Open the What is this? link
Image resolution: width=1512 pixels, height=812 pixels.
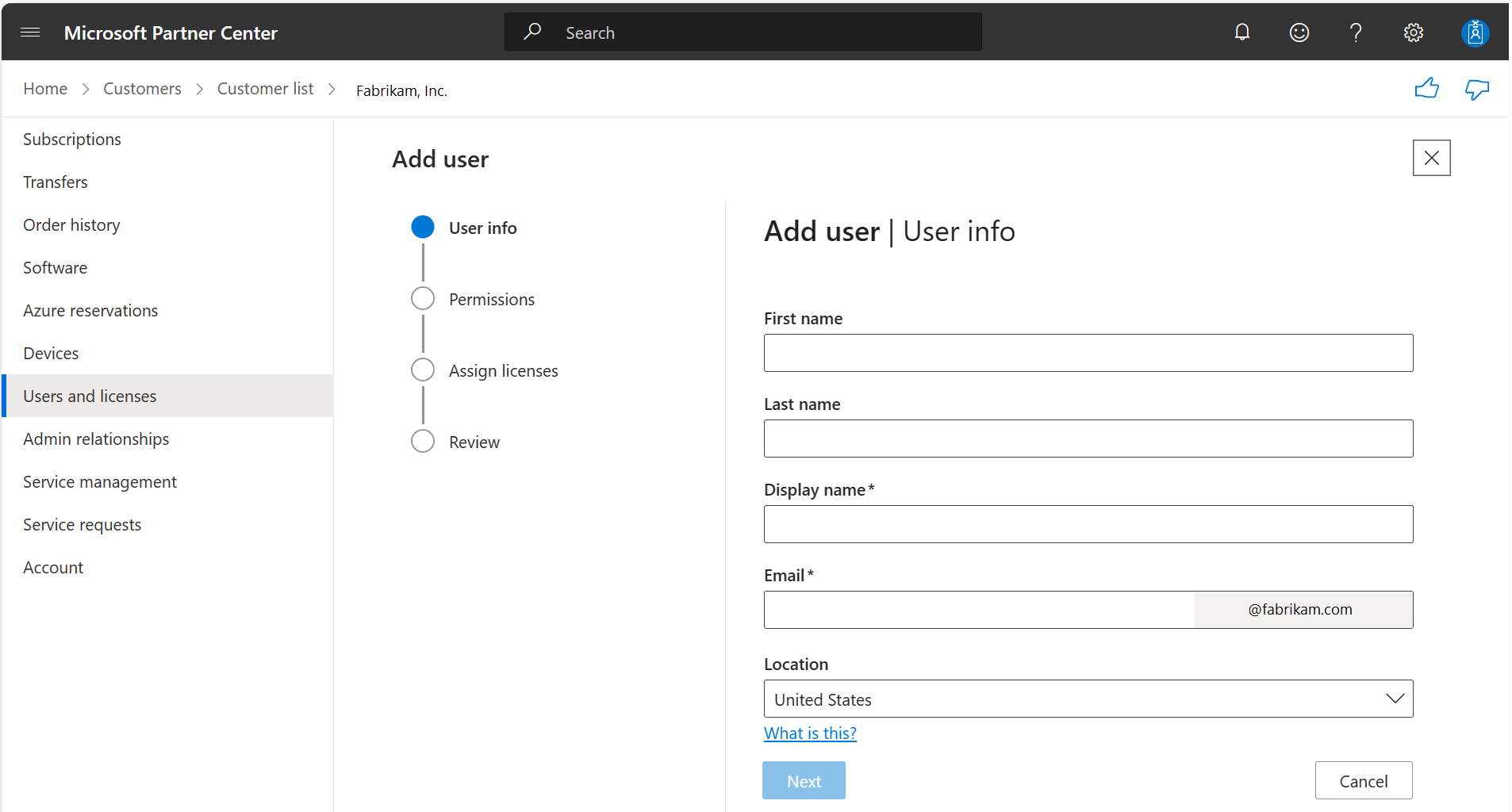point(810,733)
